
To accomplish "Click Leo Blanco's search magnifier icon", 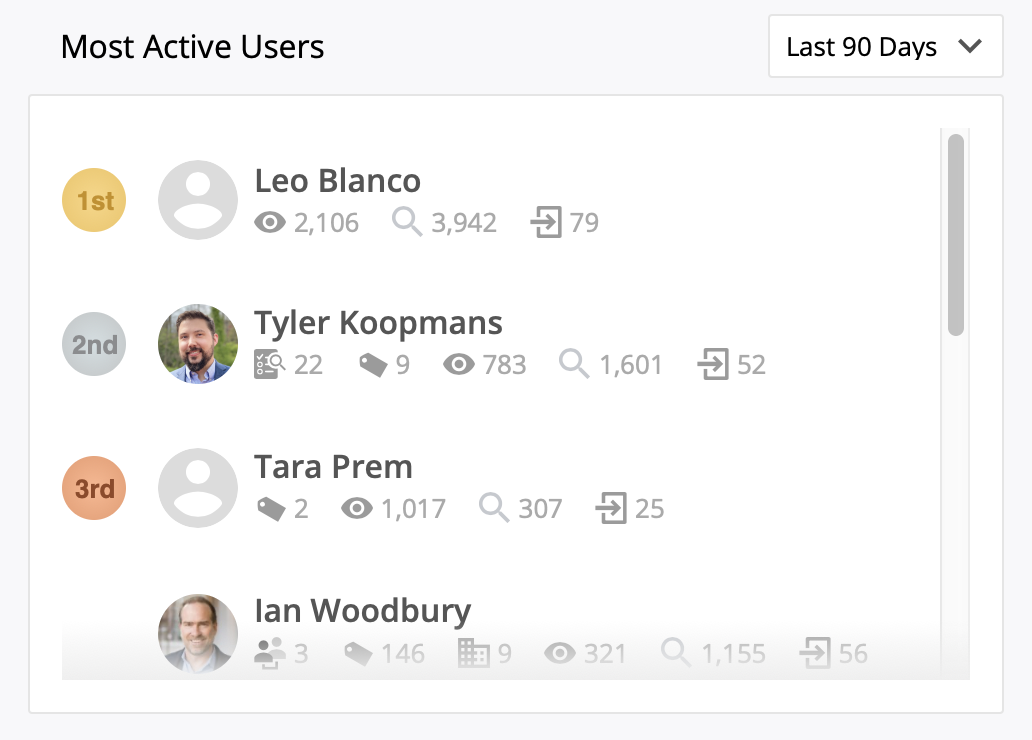I will coord(407,222).
